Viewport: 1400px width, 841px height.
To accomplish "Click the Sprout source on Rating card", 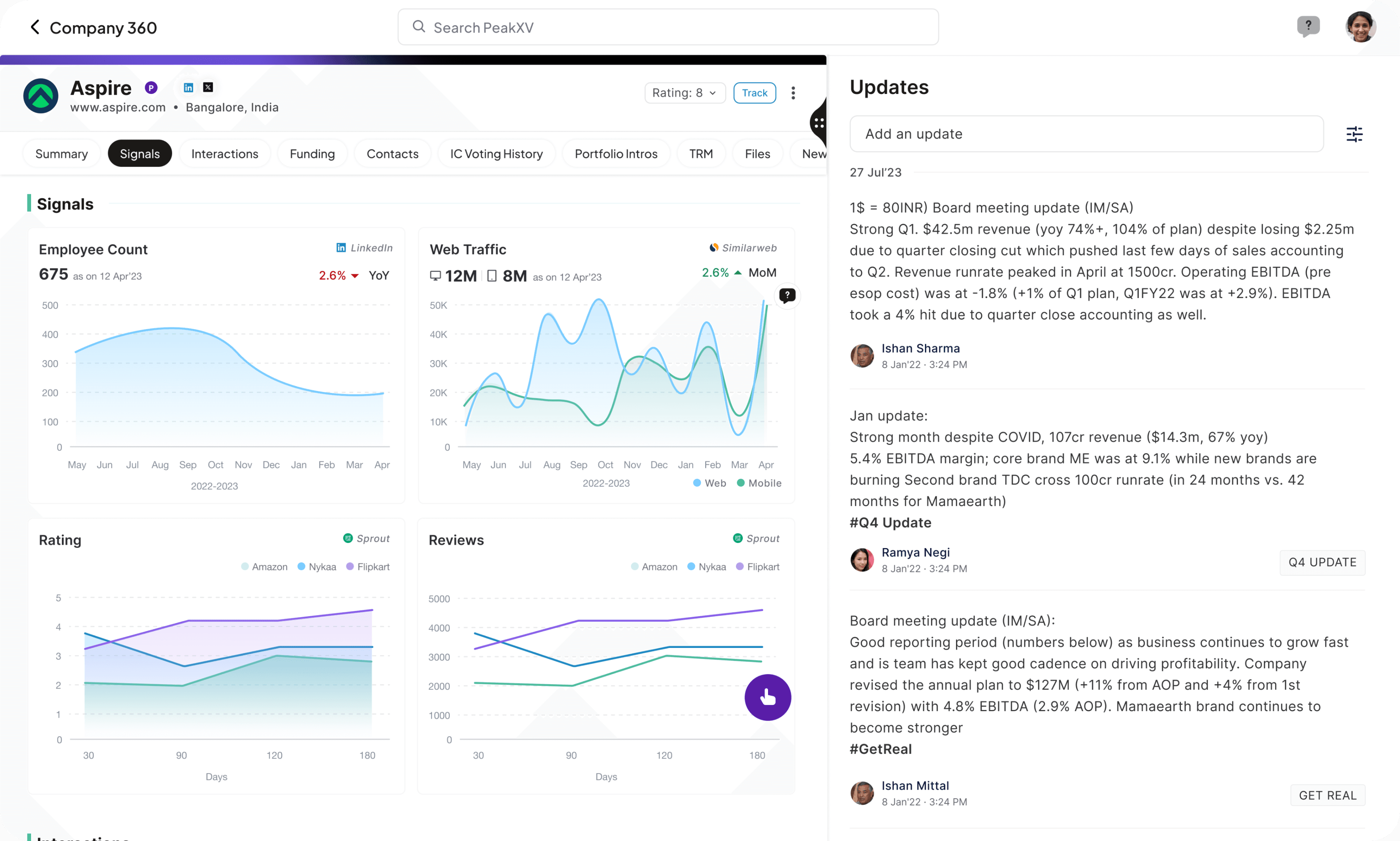I will coord(366,538).
